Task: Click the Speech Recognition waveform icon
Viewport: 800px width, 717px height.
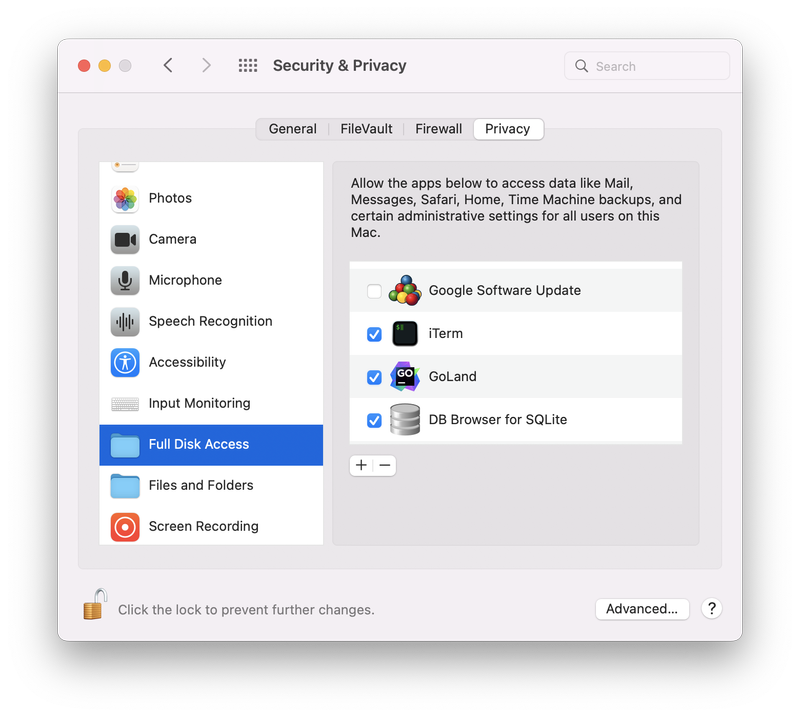Action: point(124,322)
